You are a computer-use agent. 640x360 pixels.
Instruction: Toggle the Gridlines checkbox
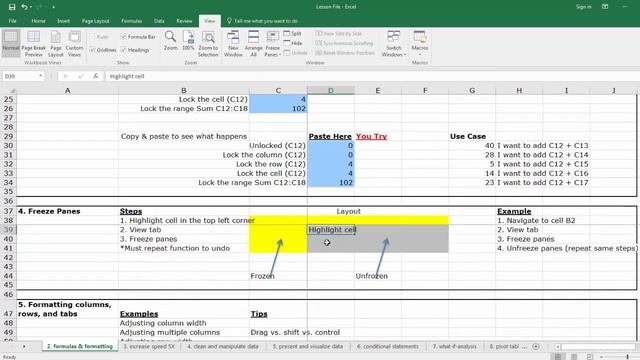pyautogui.click(x=103, y=50)
